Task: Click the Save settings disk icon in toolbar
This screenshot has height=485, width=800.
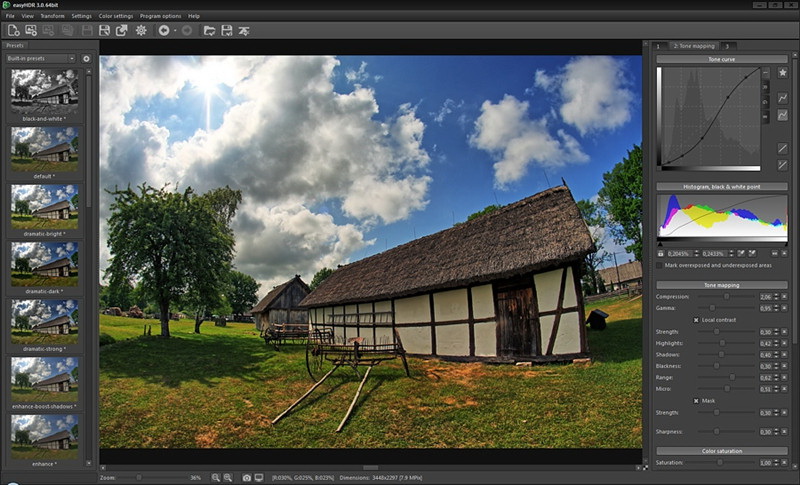Action: point(227,31)
